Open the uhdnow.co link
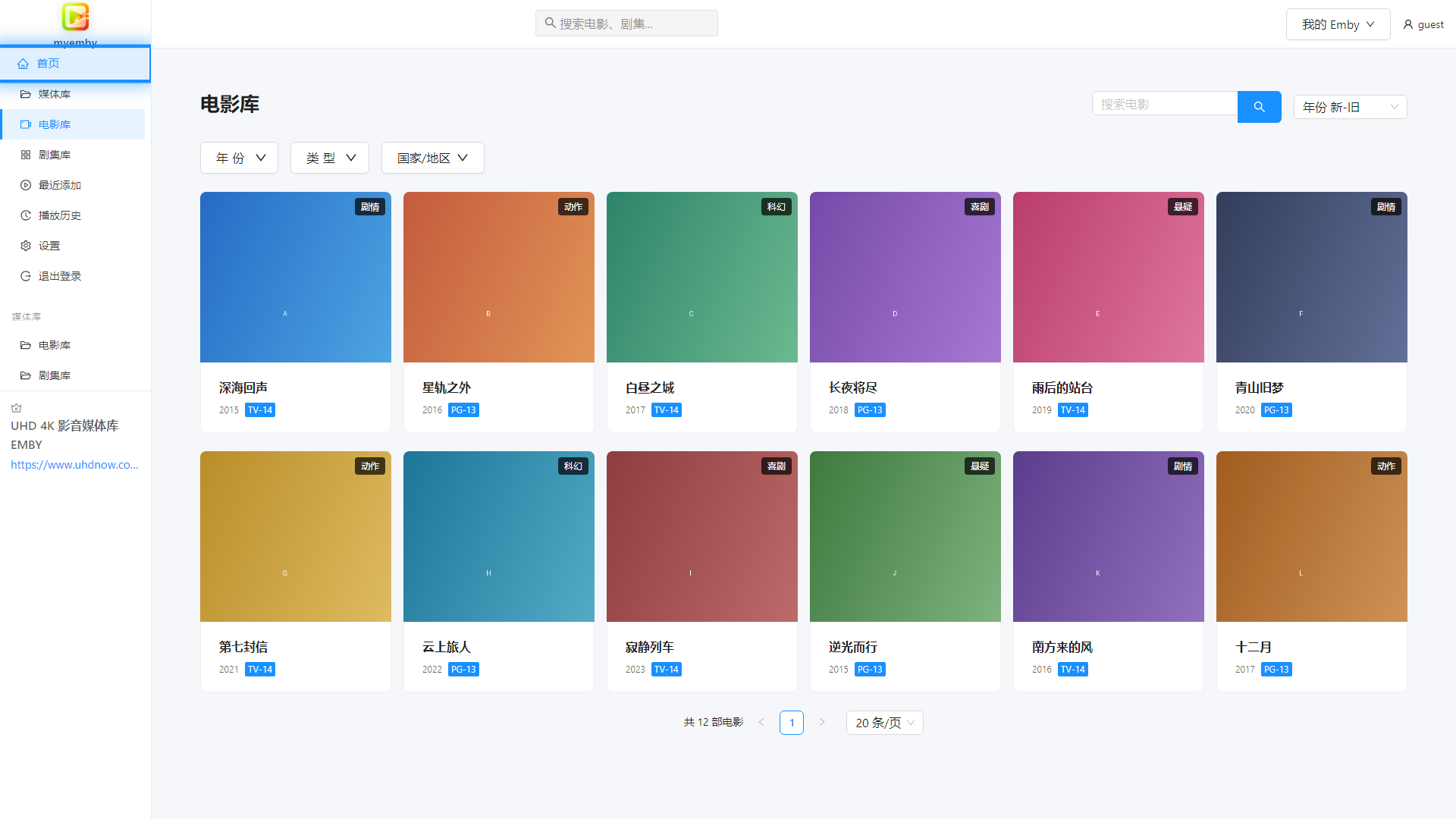The image size is (1456, 819). 74,465
